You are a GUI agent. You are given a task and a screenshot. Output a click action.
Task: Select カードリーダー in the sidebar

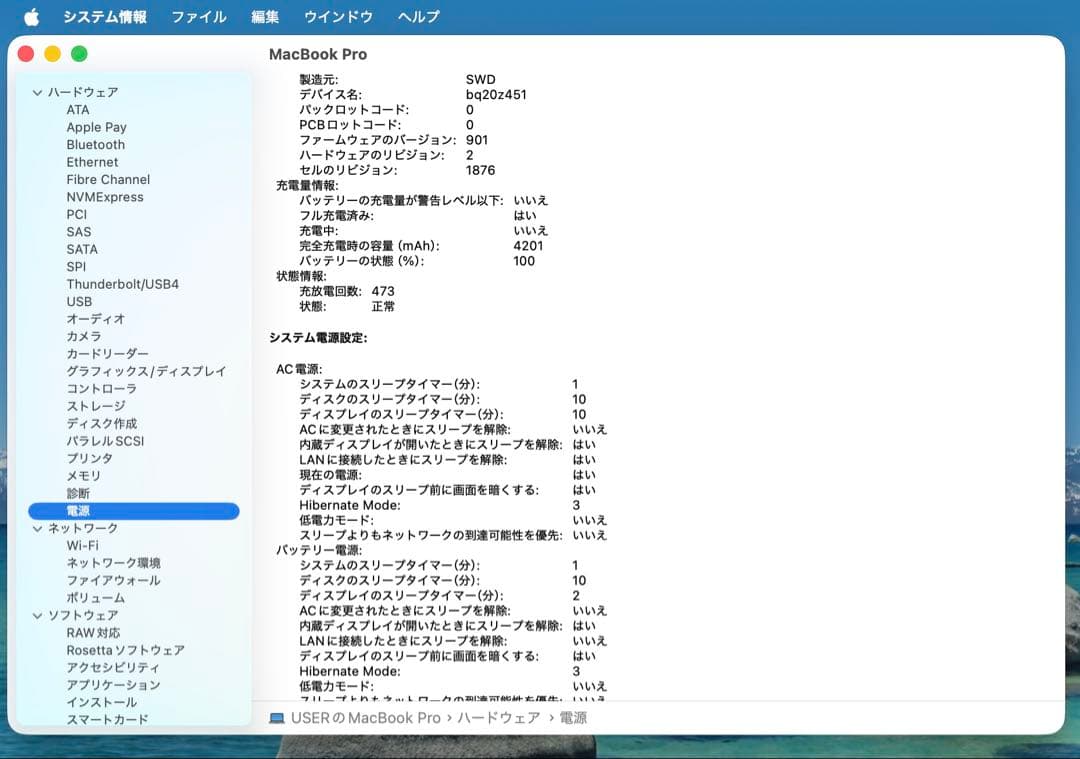107,354
